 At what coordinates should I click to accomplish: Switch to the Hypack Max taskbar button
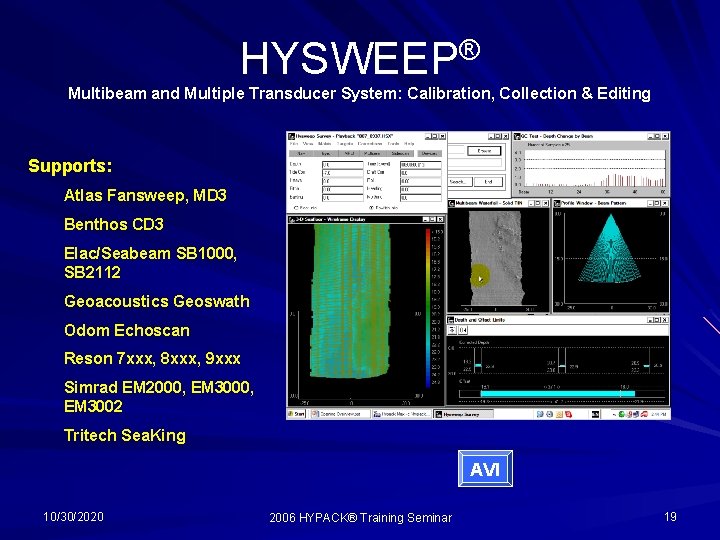402,414
